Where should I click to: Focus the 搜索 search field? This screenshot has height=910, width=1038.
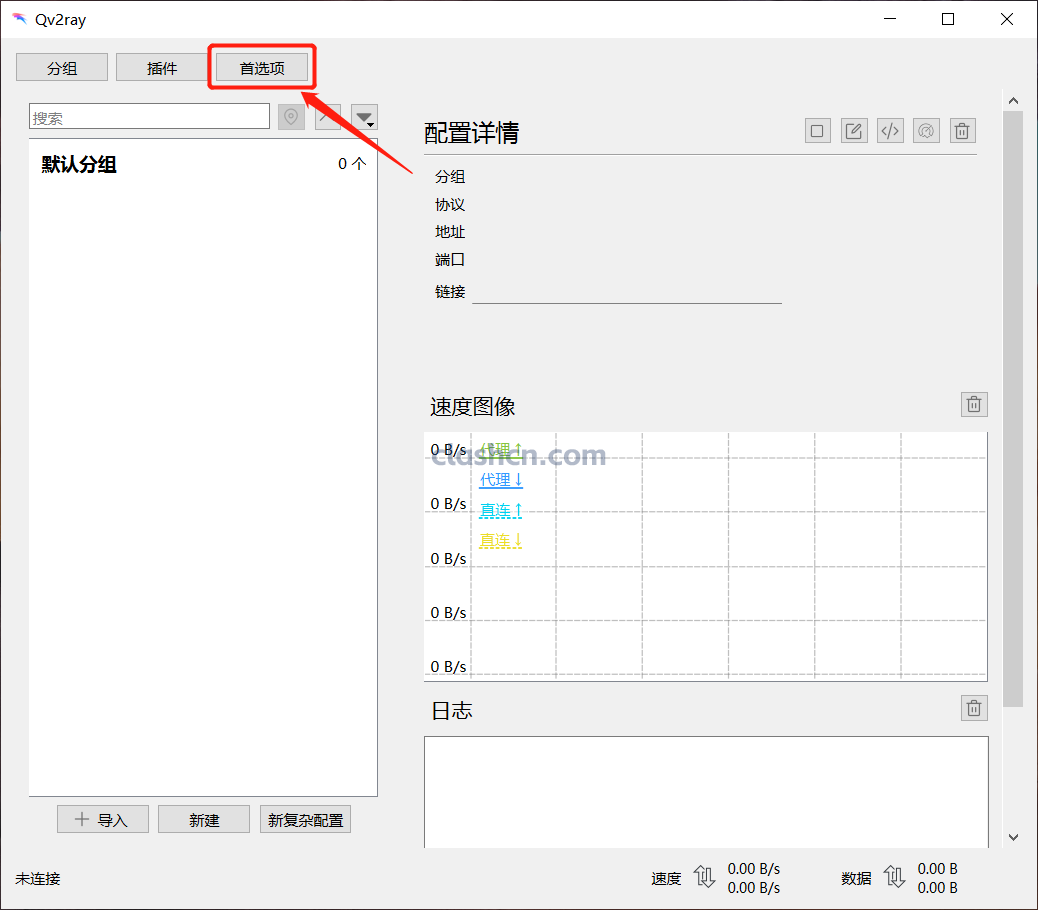tap(150, 117)
